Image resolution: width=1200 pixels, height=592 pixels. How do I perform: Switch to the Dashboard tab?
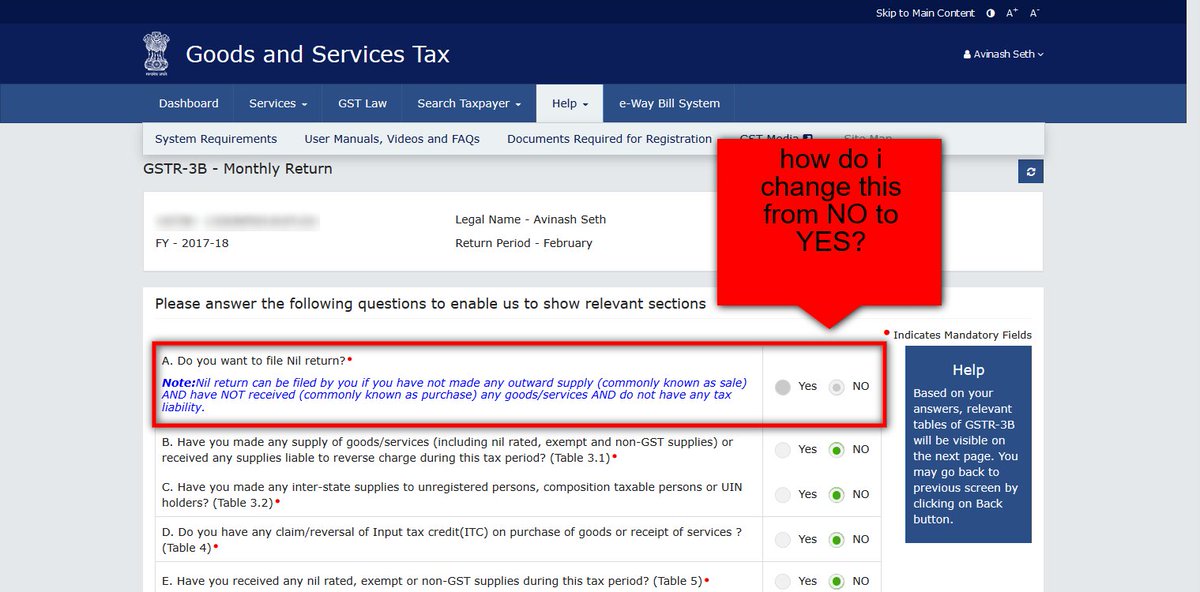[x=189, y=103]
